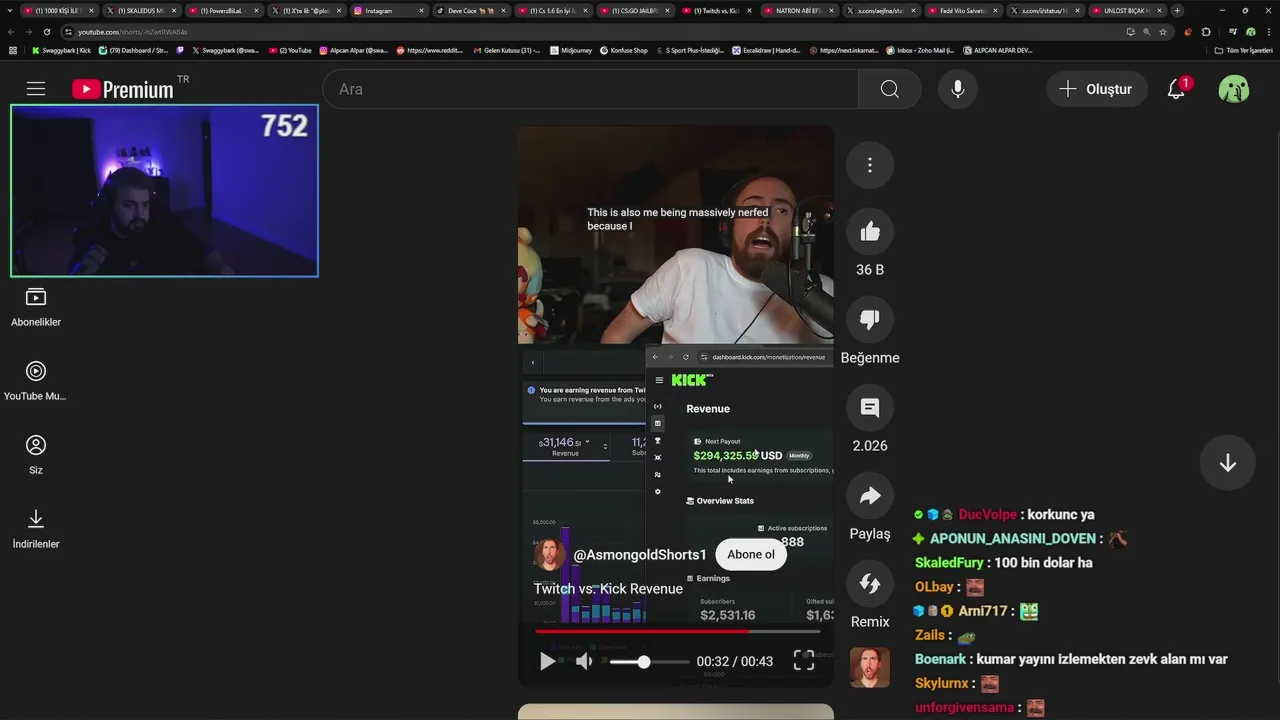Open YouTube notifications bell

tap(1177, 89)
